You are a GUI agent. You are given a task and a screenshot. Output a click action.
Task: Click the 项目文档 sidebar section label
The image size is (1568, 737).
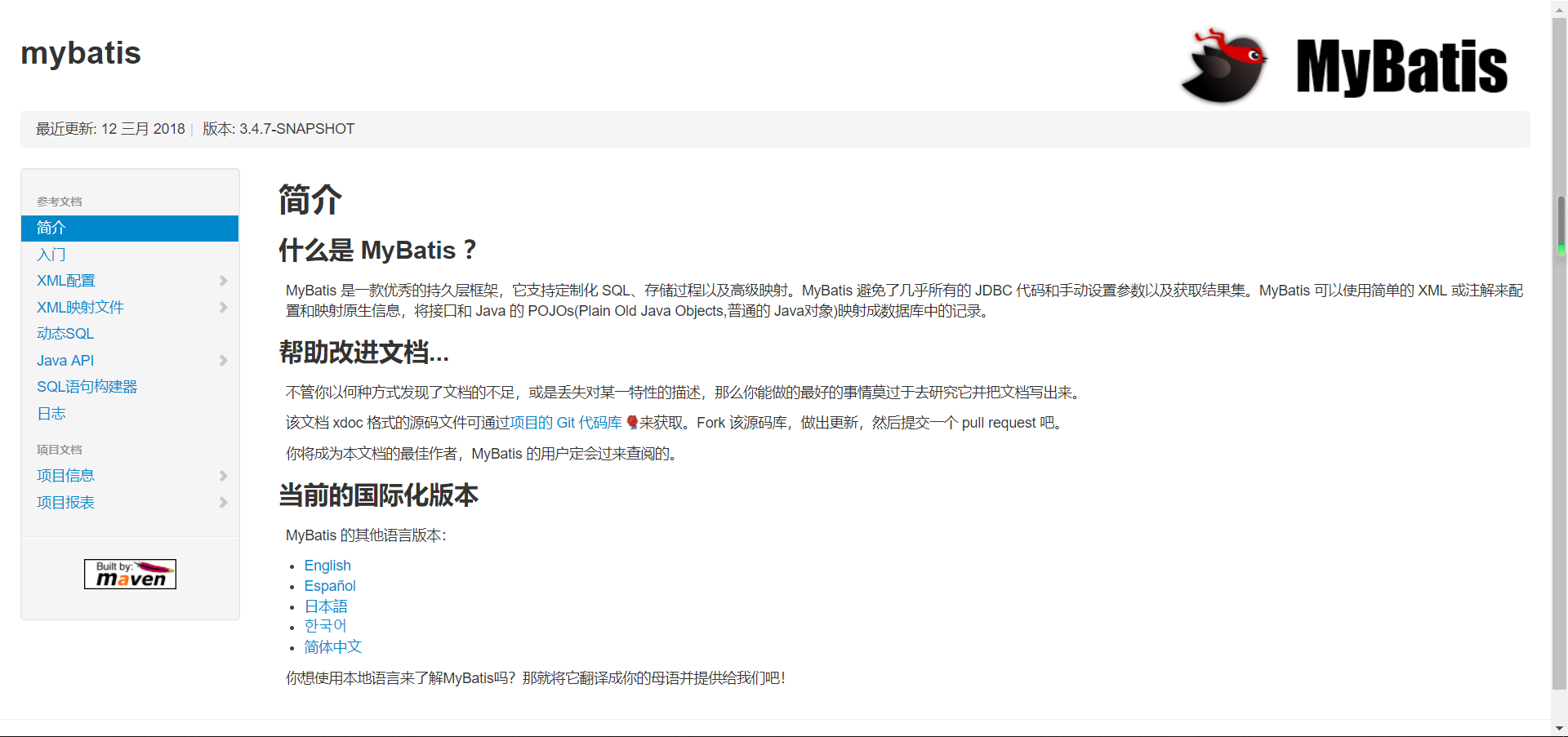pyautogui.click(x=60, y=450)
